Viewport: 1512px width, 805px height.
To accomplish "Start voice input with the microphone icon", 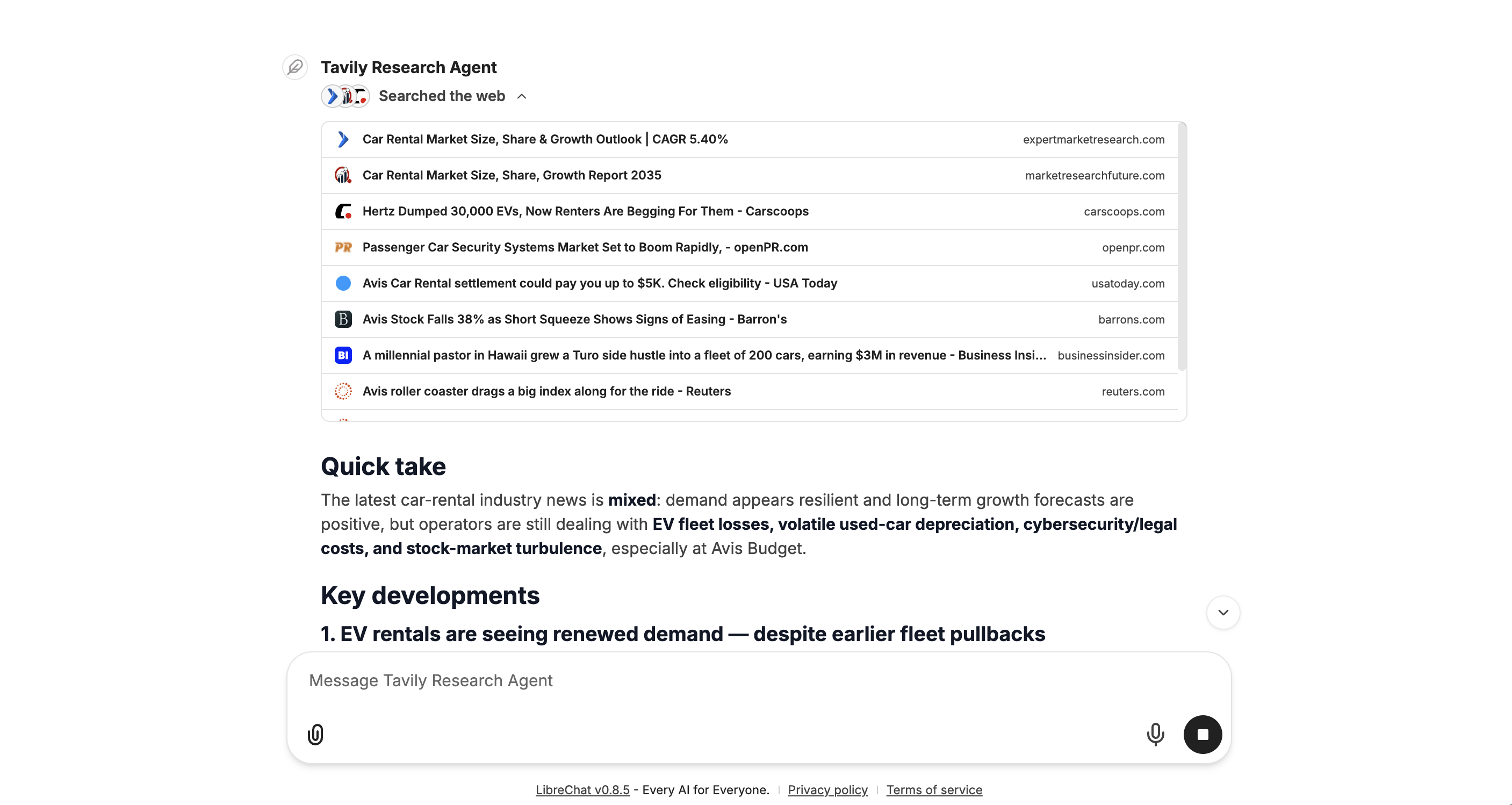I will click(1155, 735).
